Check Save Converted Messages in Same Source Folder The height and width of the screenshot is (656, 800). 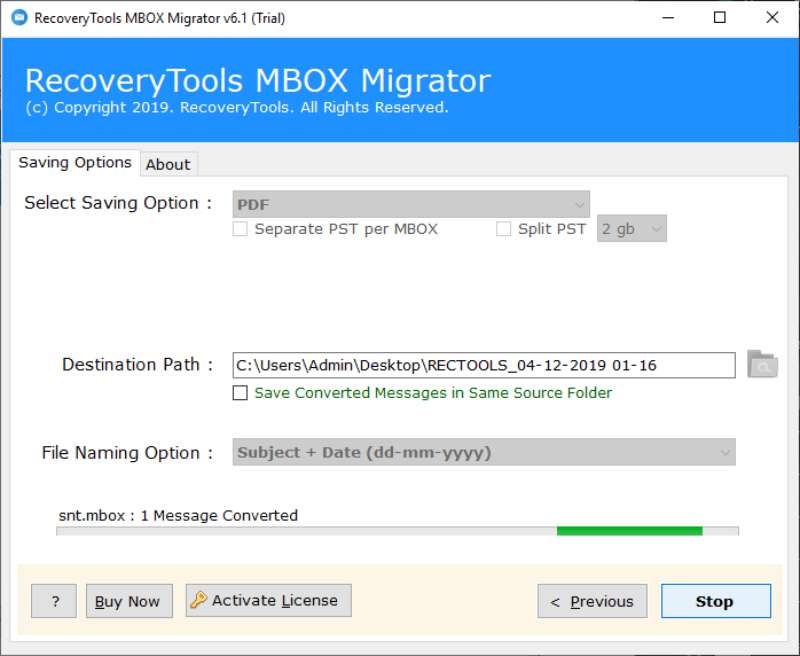240,393
